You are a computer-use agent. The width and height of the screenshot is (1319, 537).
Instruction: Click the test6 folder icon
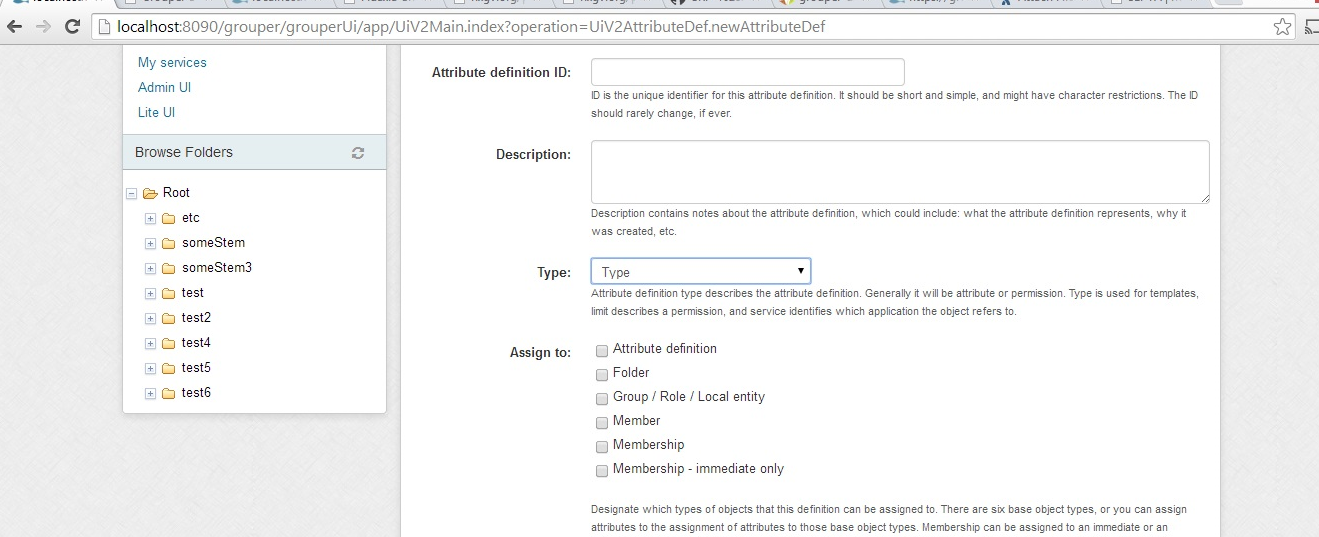point(168,393)
